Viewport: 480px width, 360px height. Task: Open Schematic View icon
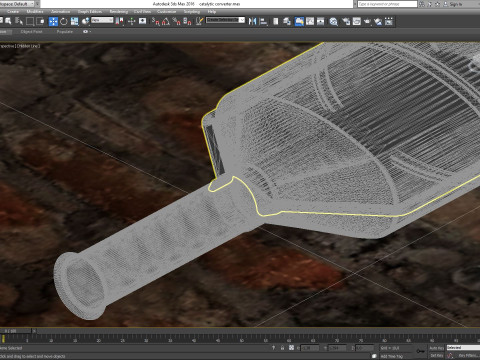click(321, 22)
